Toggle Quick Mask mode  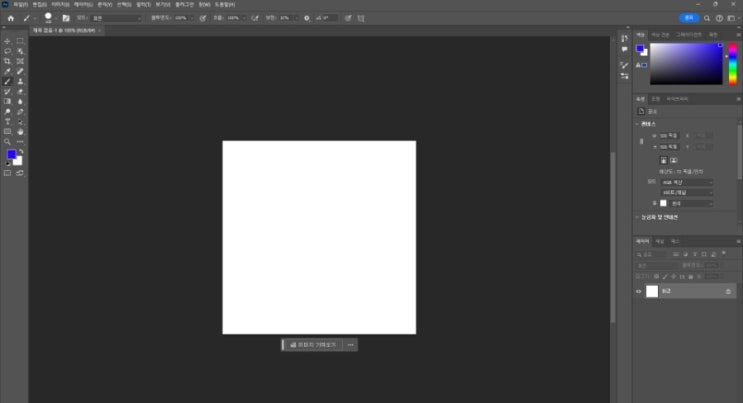(x=7, y=173)
